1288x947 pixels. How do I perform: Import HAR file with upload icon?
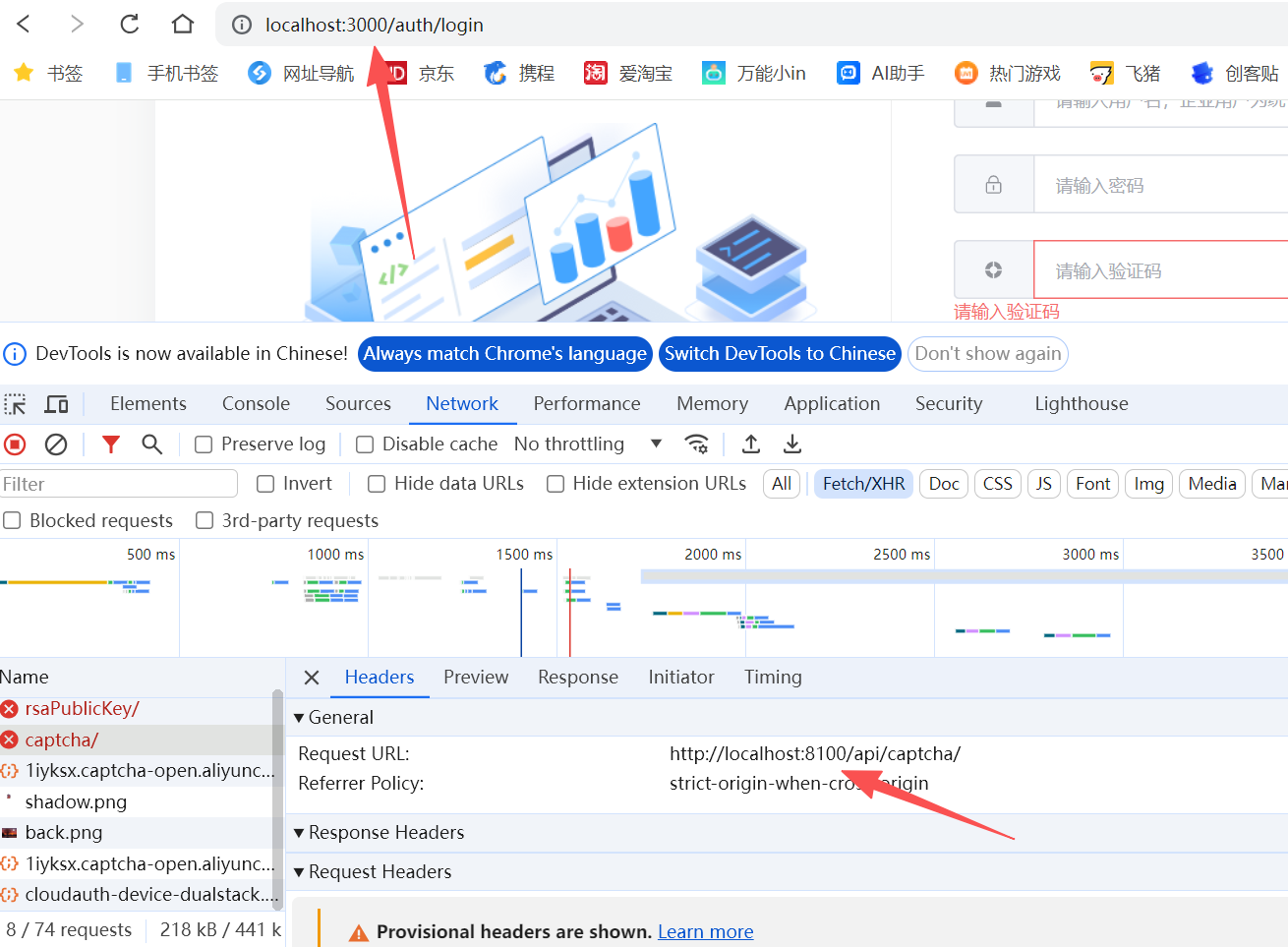click(751, 444)
